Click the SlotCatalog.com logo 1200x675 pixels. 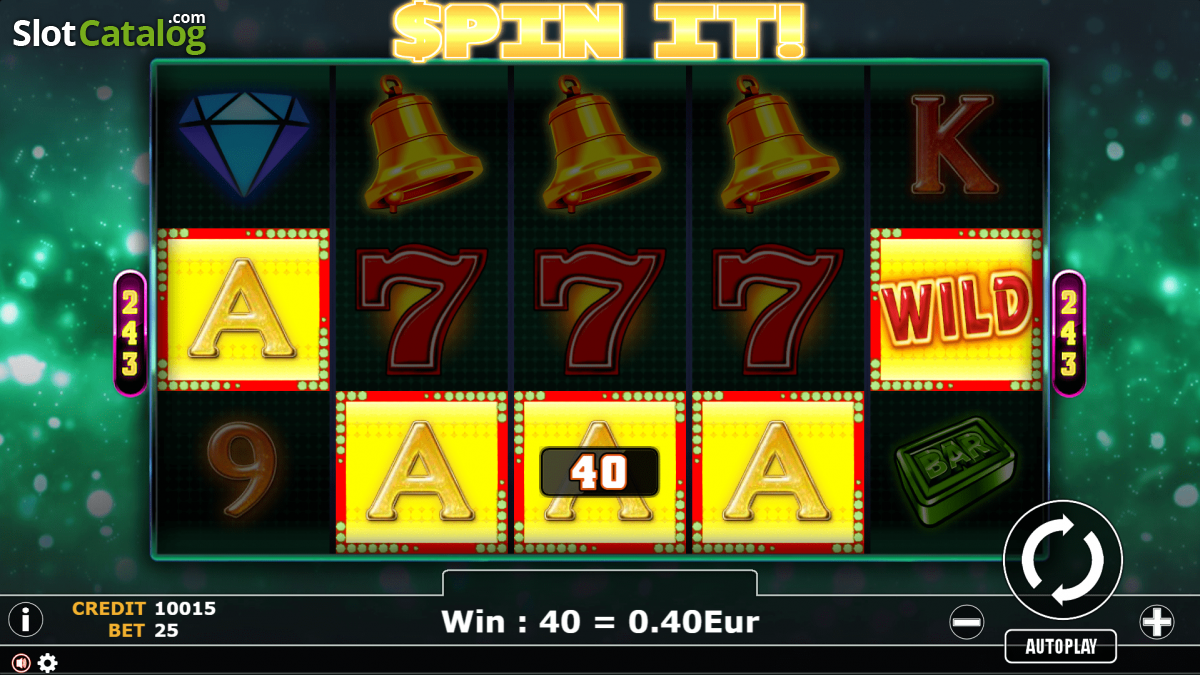point(110,32)
